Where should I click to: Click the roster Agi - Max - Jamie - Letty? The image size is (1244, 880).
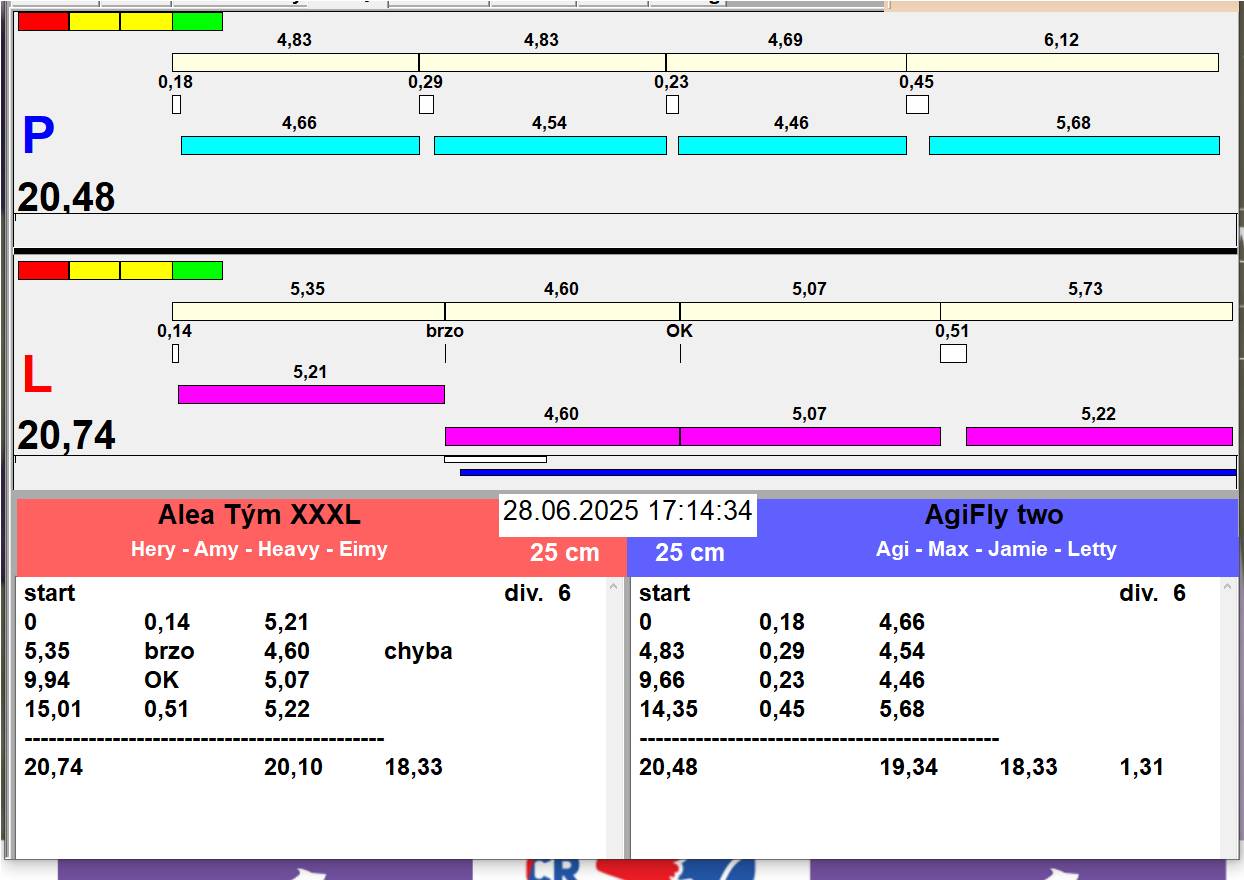coord(996,549)
